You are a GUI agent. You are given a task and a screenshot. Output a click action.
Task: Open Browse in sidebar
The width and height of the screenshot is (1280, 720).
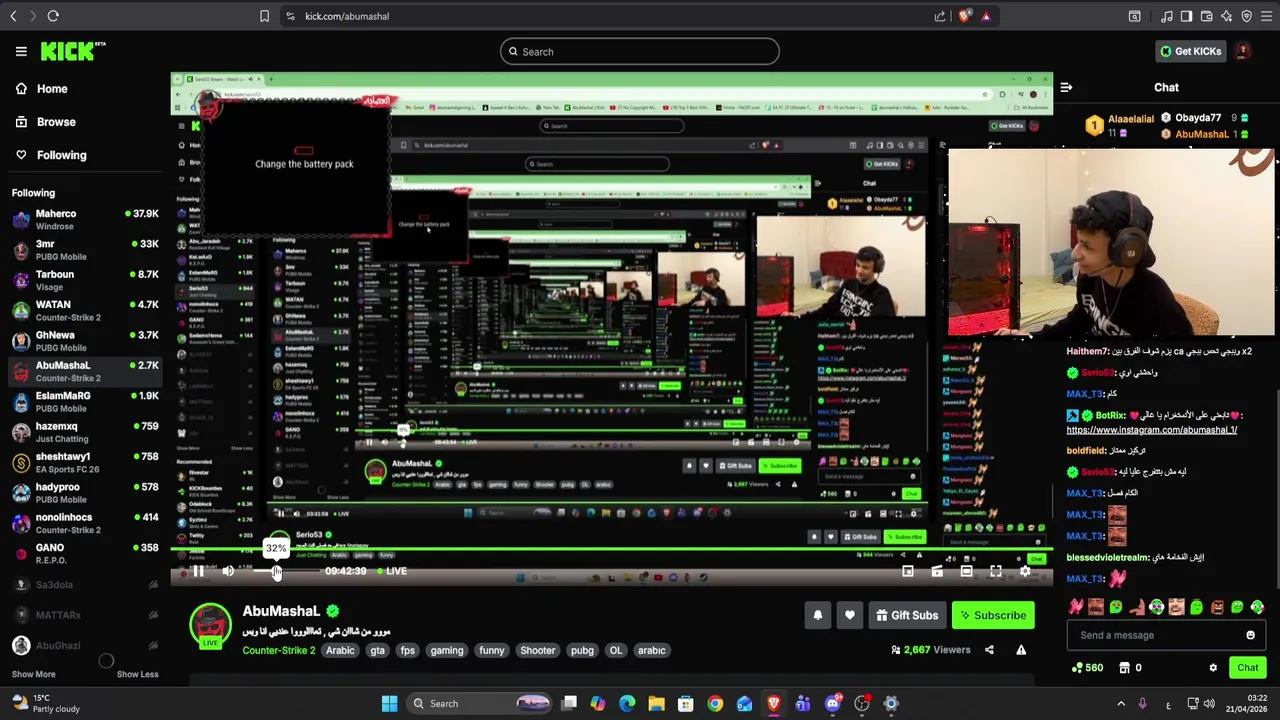tap(45, 122)
